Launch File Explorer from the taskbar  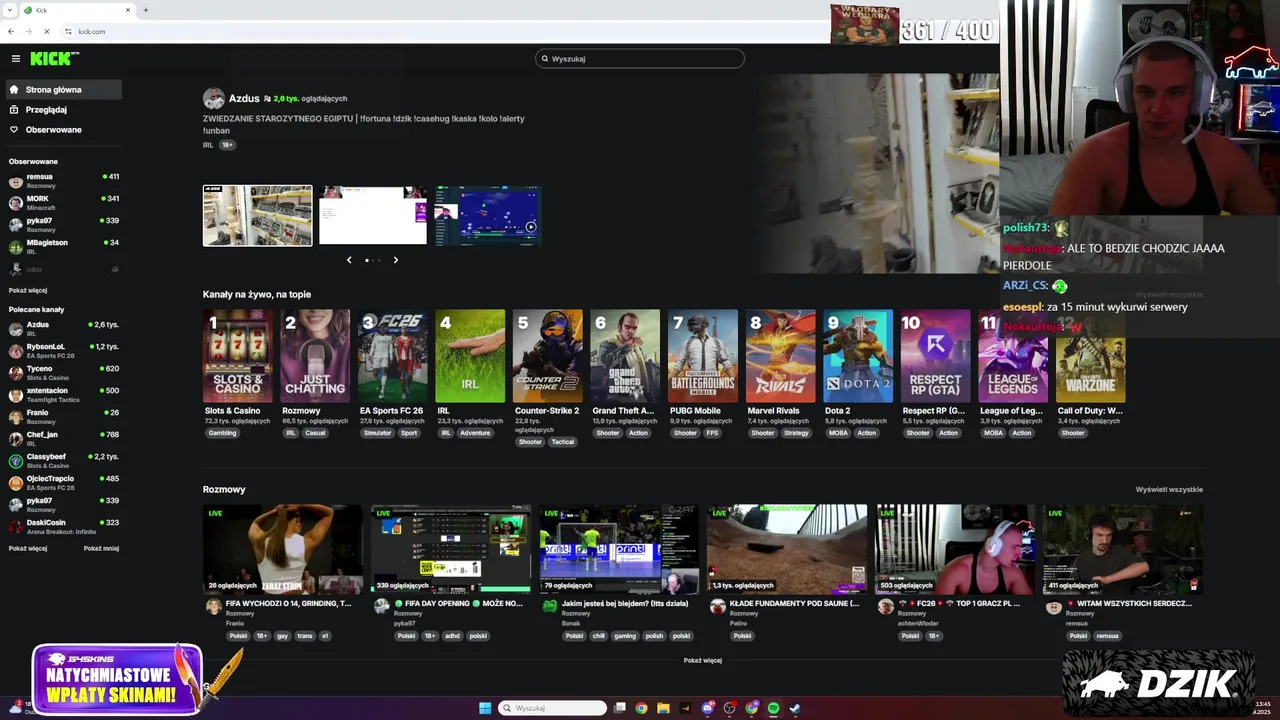pos(663,708)
